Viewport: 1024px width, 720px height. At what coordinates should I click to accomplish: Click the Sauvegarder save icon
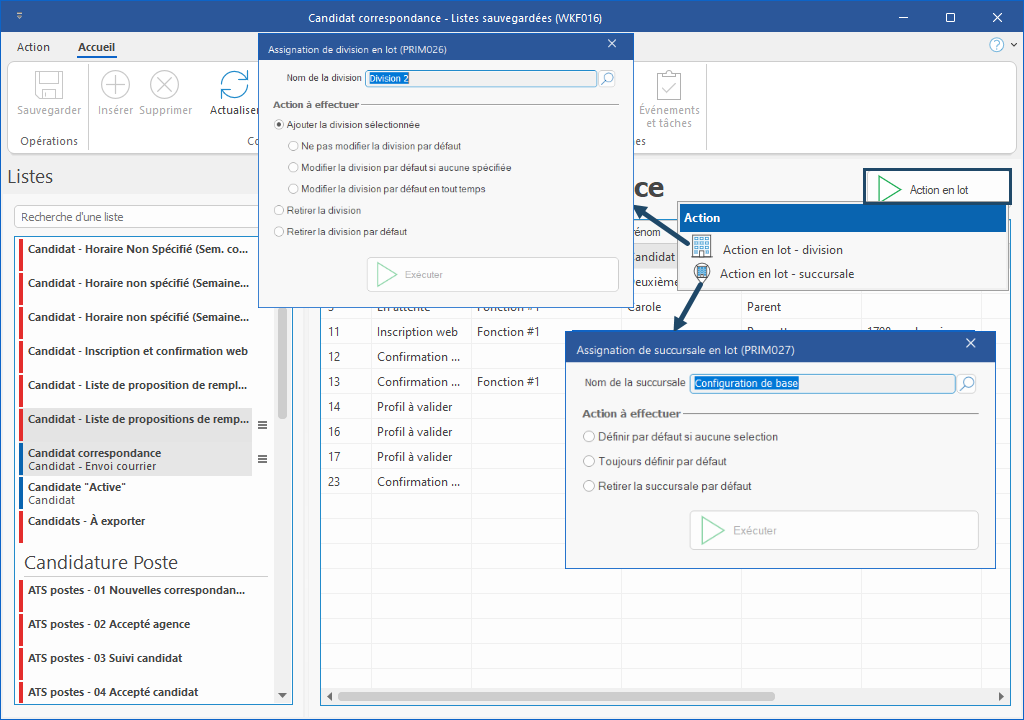50,86
